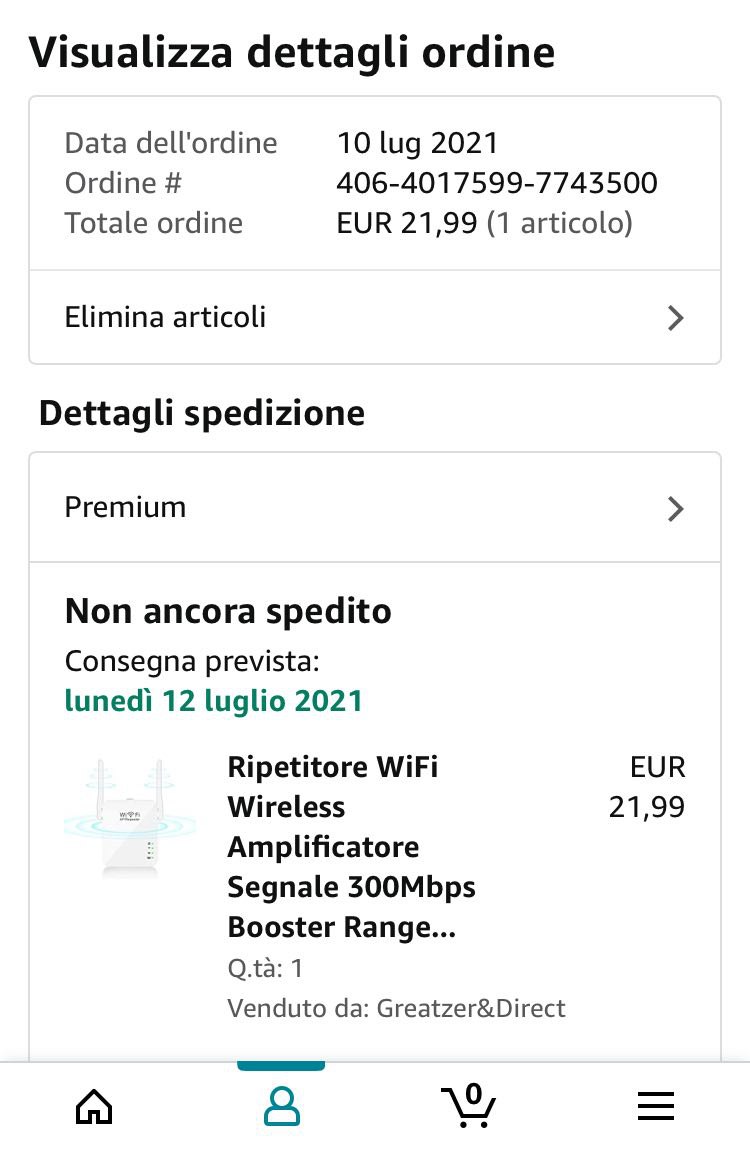The width and height of the screenshot is (750, 1173).
Task: Tap the Totale ordine EUR 21,99 value
Action: click(x=407, y=223)
